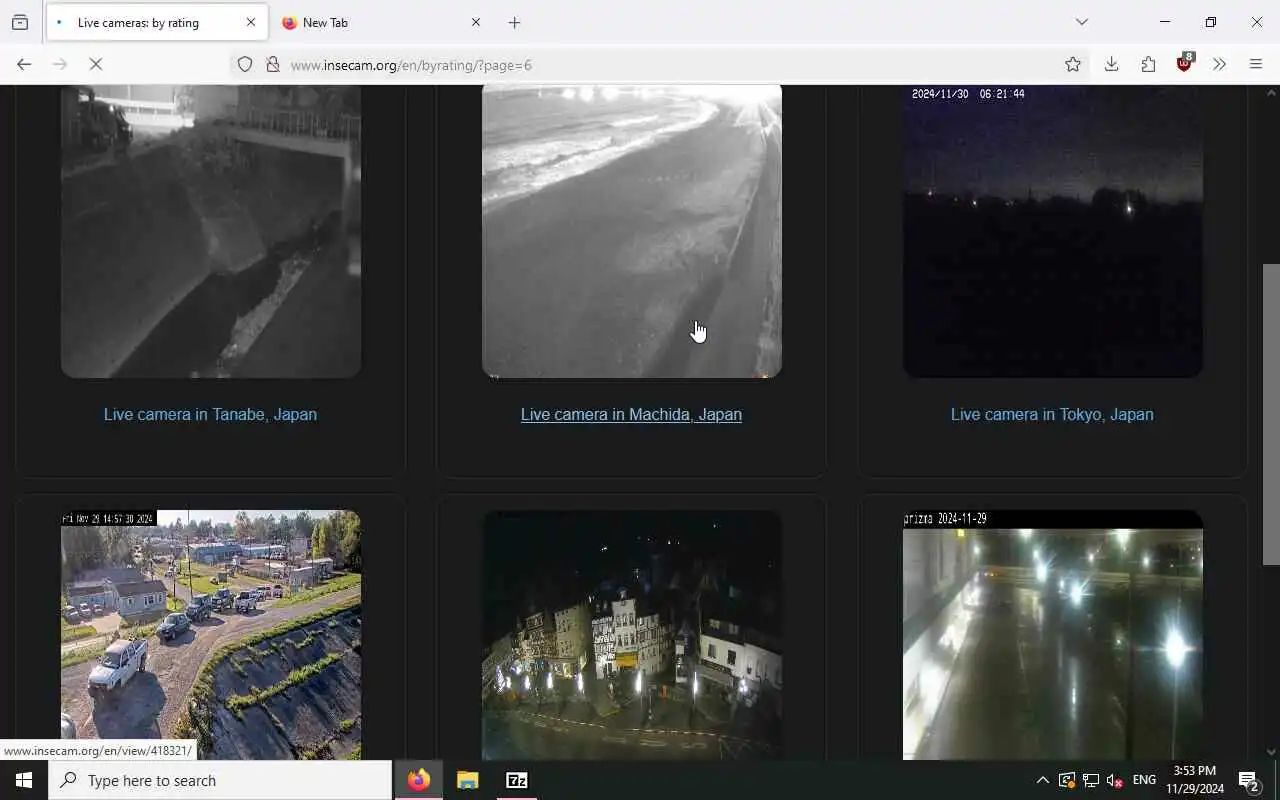Open Live camera in Machida, Japan link
1280x800 pixels.
(631, 414)
